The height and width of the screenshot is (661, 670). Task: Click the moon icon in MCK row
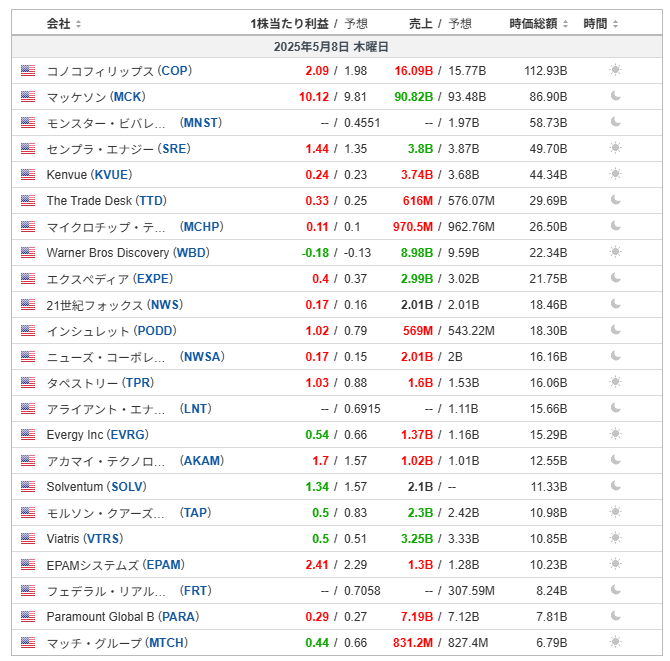(615, 96)
